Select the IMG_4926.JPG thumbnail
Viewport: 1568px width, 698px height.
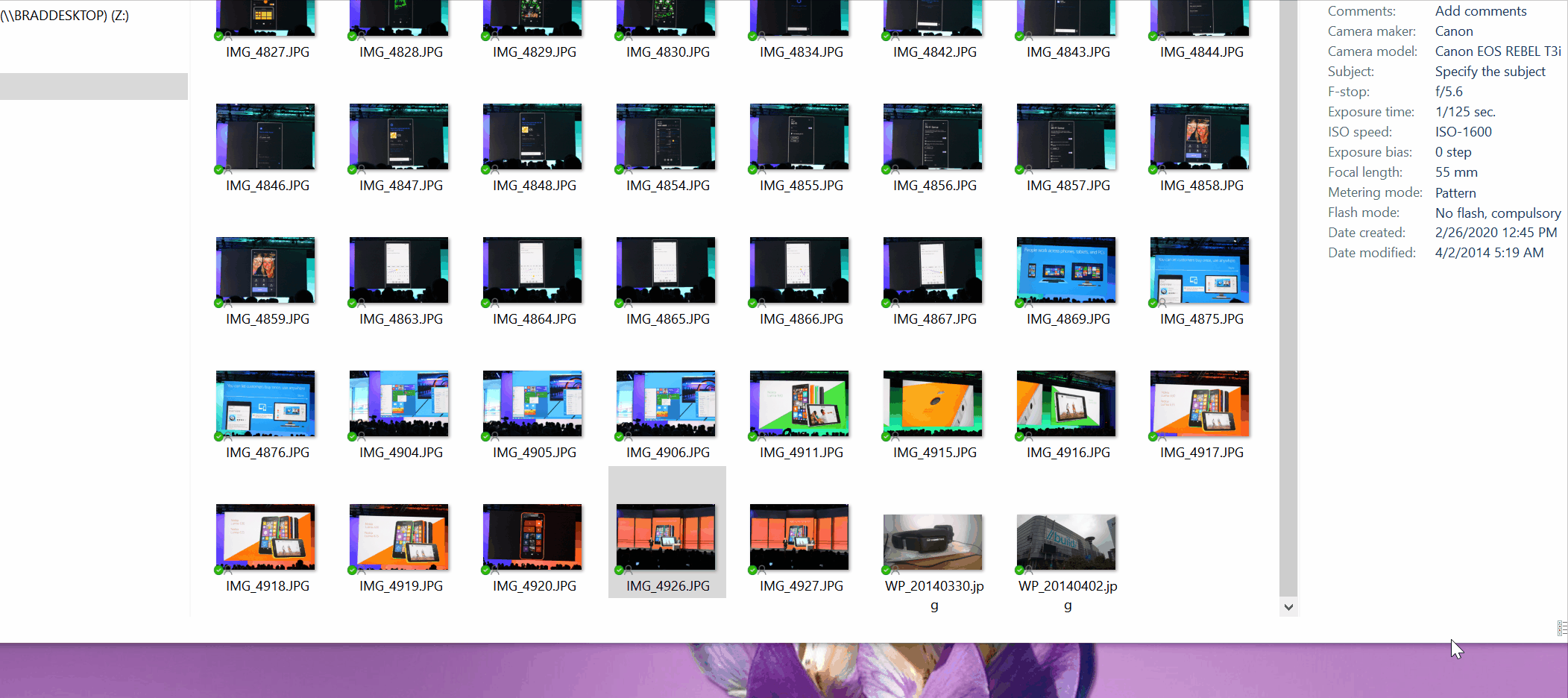tap(666, 537)
